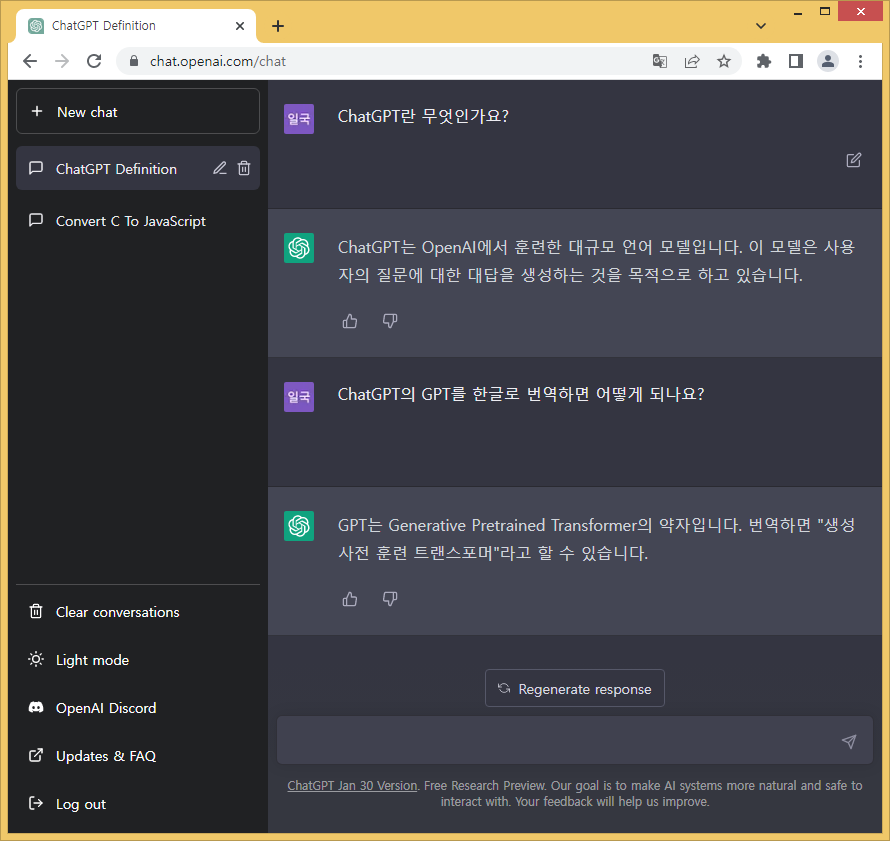
Task: Open Chrome three-dot menu
Action: (x=860, y=61)
